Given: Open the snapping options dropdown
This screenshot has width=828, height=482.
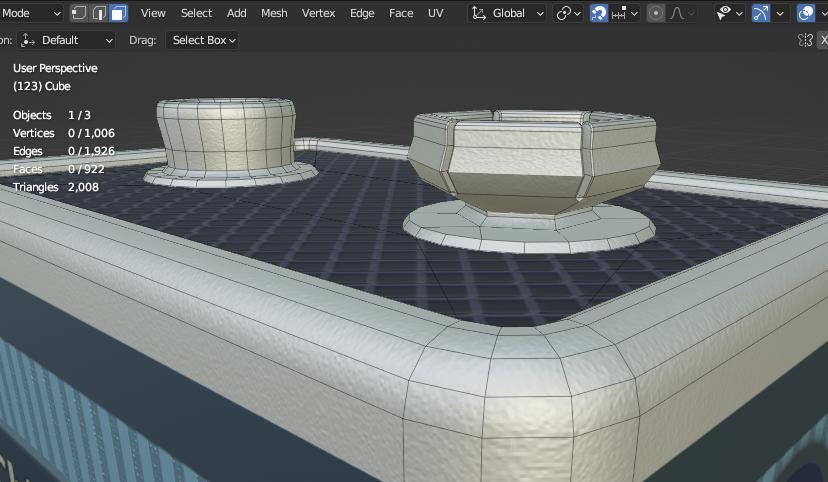Looking at the screenshot, I should coord(626,13).
